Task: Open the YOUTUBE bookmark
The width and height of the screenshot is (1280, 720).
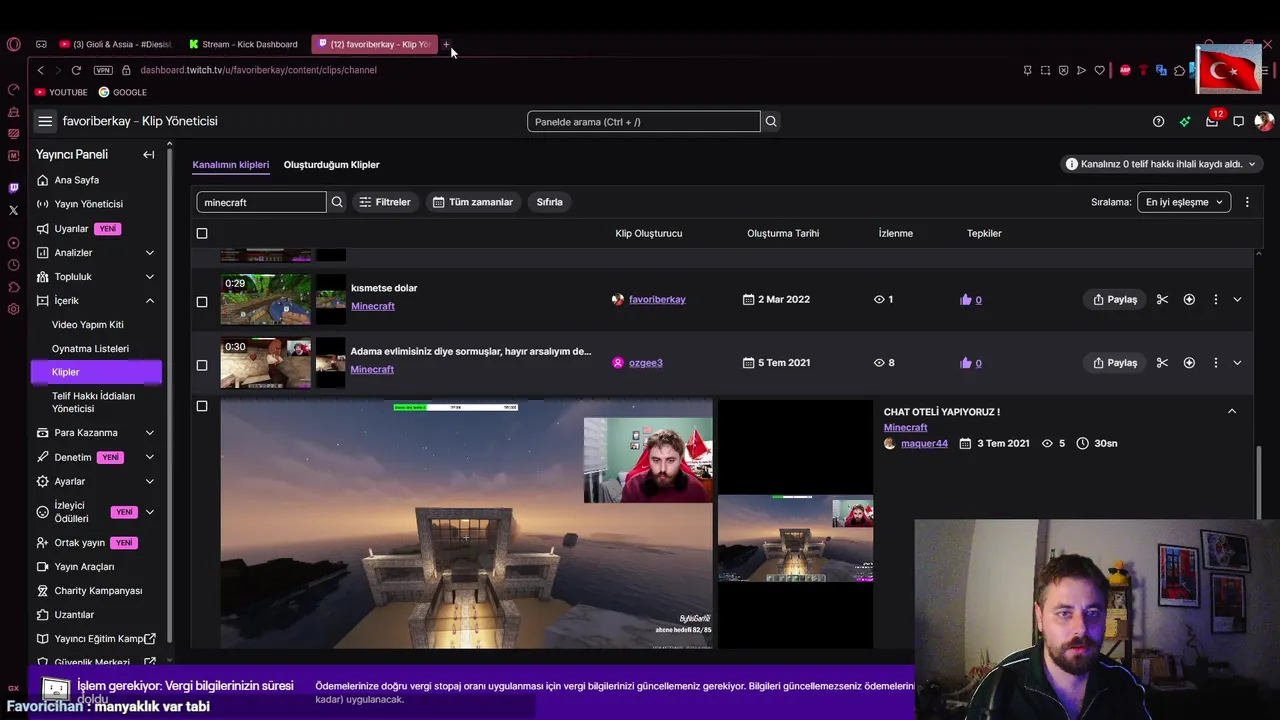Action: pos(61,92)
